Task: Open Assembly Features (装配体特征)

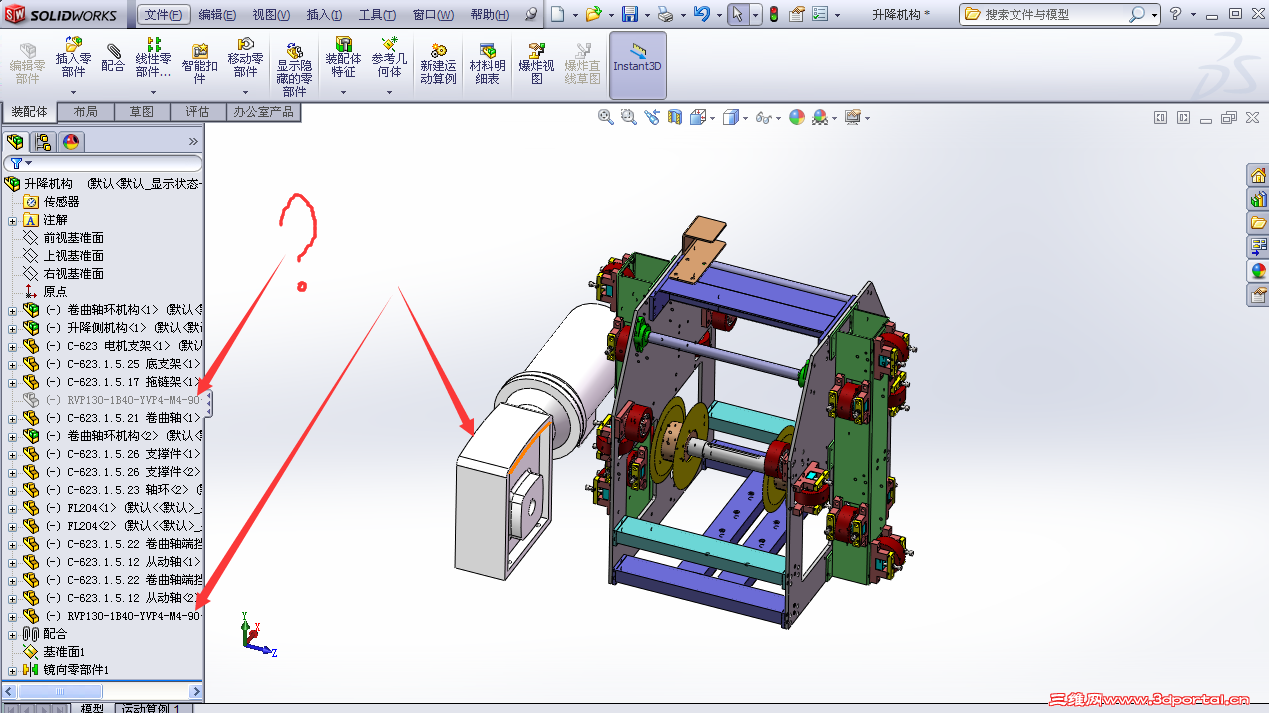Action: (x=343, y=58)
